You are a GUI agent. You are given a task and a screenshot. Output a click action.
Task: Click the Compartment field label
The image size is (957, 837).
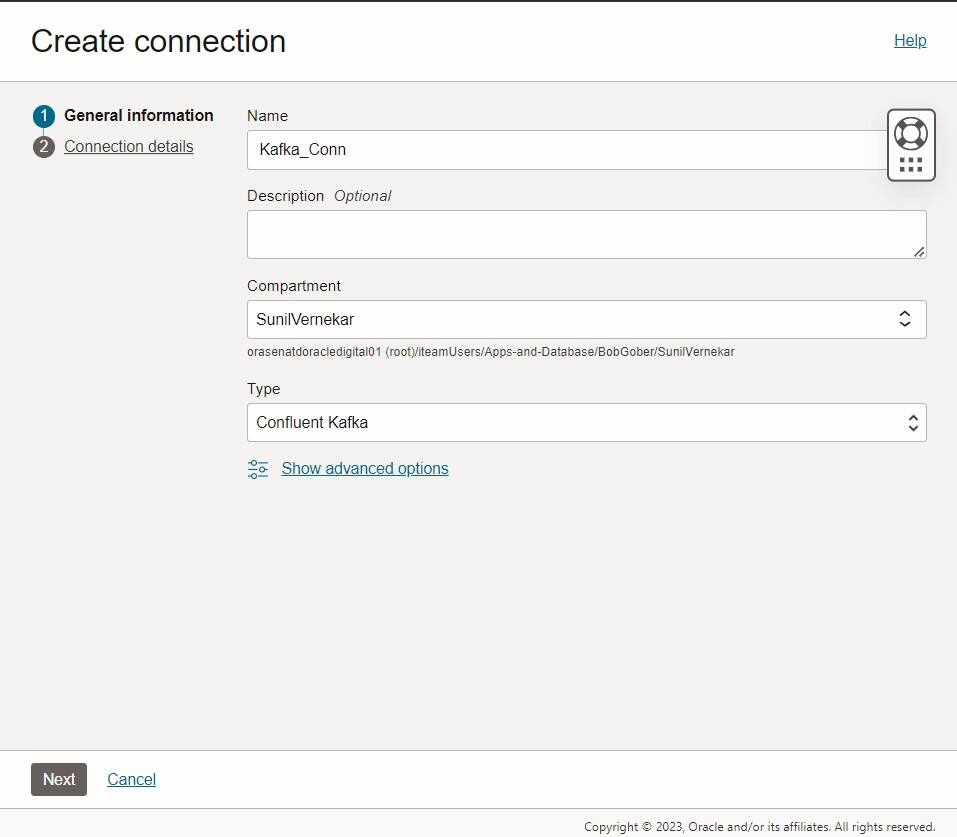point(294,286)
